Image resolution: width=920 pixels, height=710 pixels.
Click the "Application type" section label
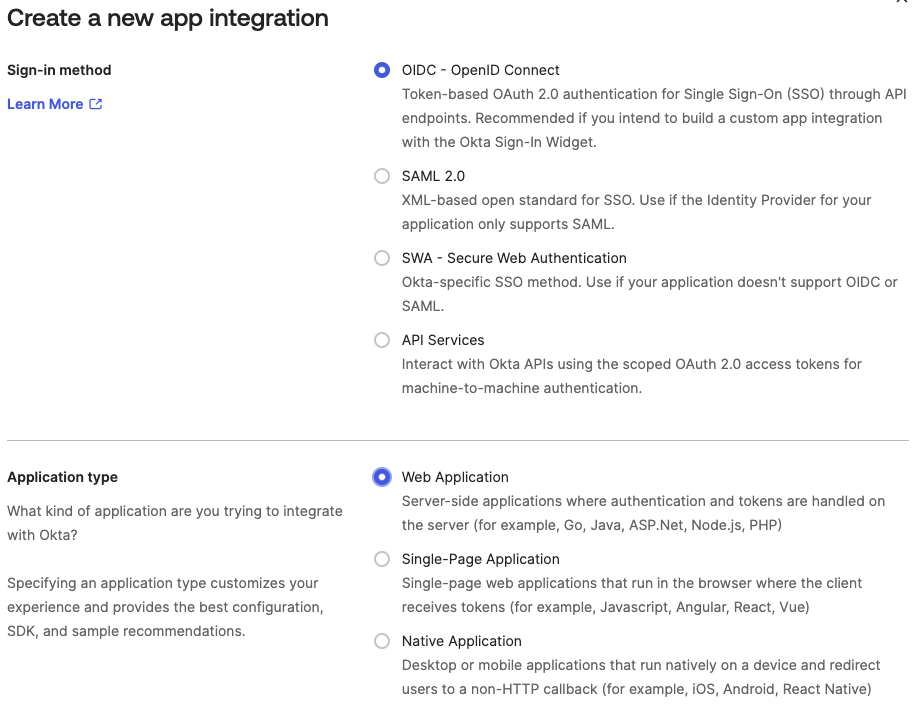point(62,477)
